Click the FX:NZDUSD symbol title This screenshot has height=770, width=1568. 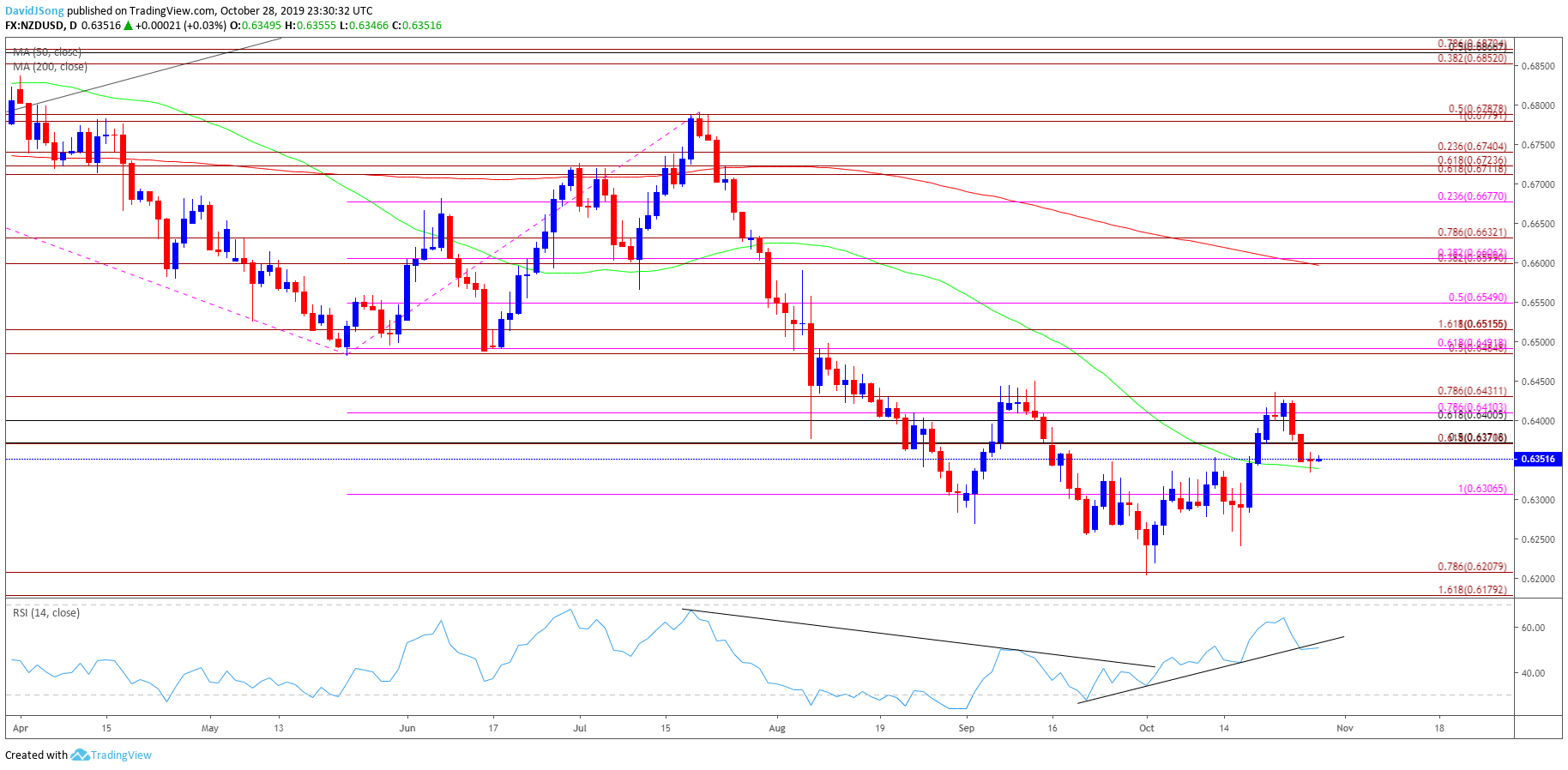(36, 26)
